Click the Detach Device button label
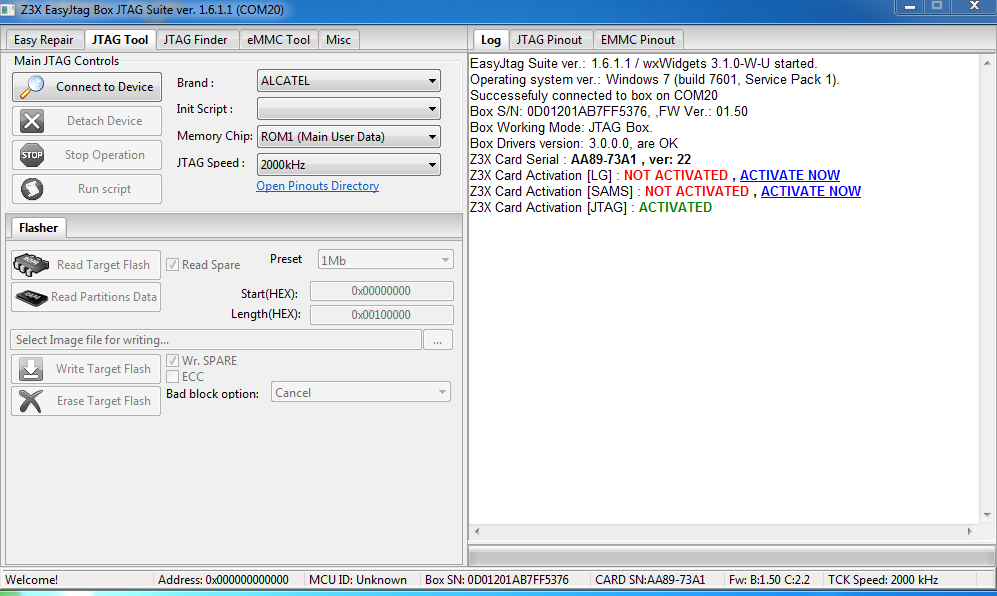997x596 pixels. (104, 121)
